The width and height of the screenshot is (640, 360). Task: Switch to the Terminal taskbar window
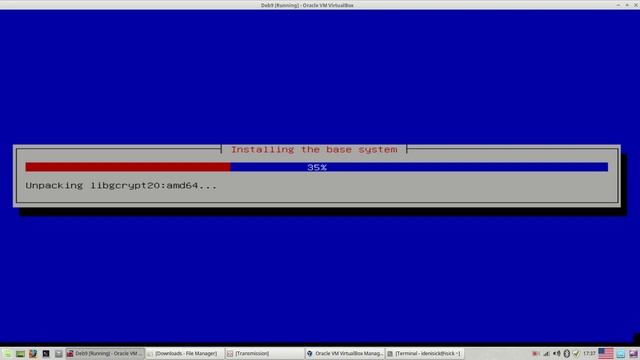point(424,353)
